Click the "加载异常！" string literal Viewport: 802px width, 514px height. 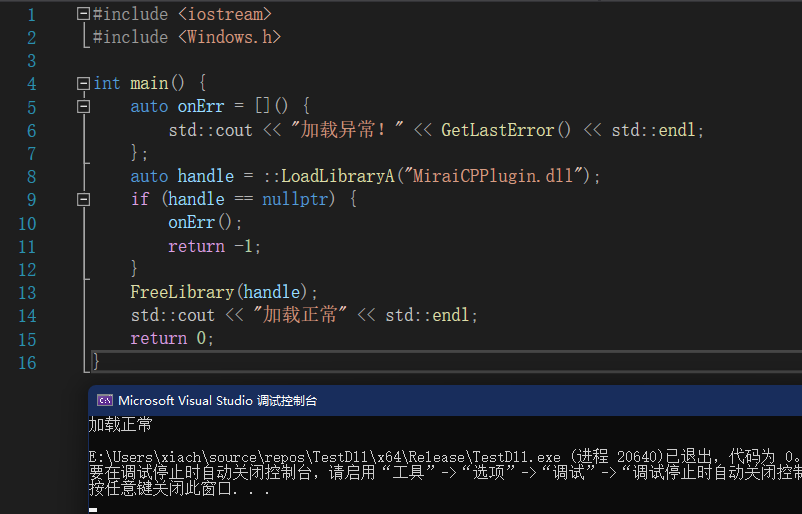(347, 130)
